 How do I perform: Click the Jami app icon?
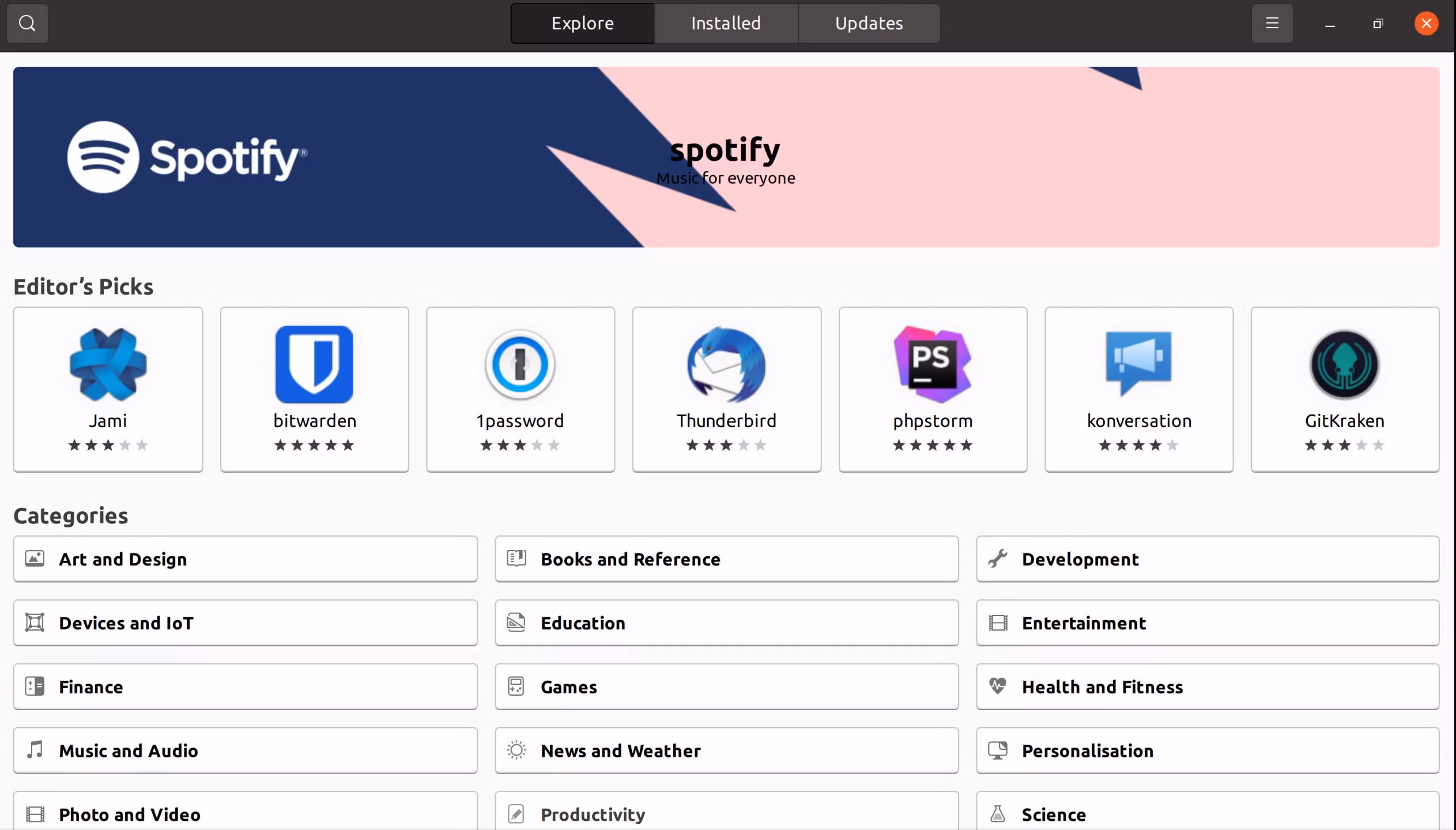(x=108, y=364)
